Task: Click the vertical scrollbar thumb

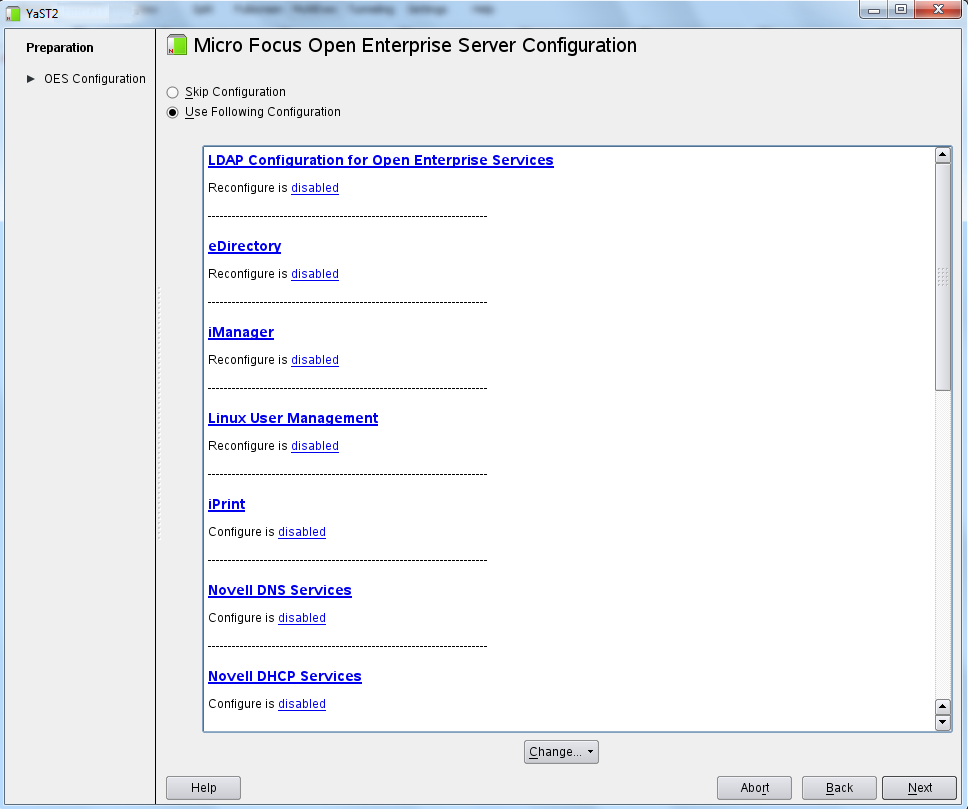Action: point(943,277)
